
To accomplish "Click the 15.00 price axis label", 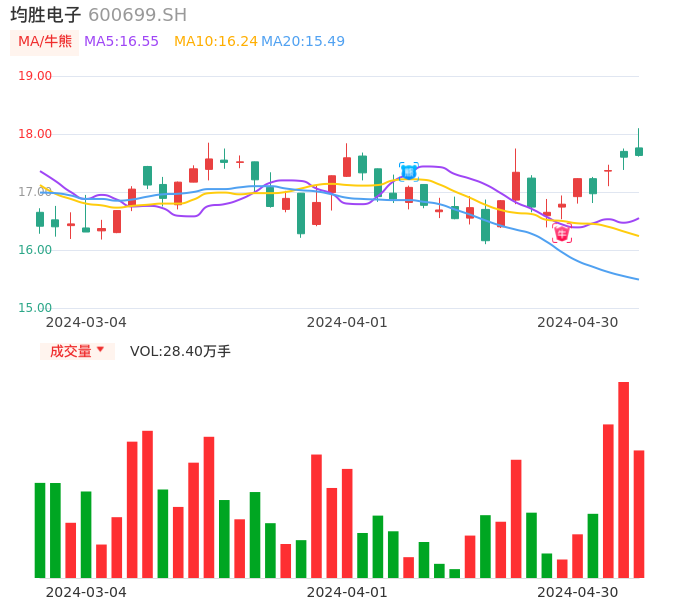I will click(x=35, y=308).
